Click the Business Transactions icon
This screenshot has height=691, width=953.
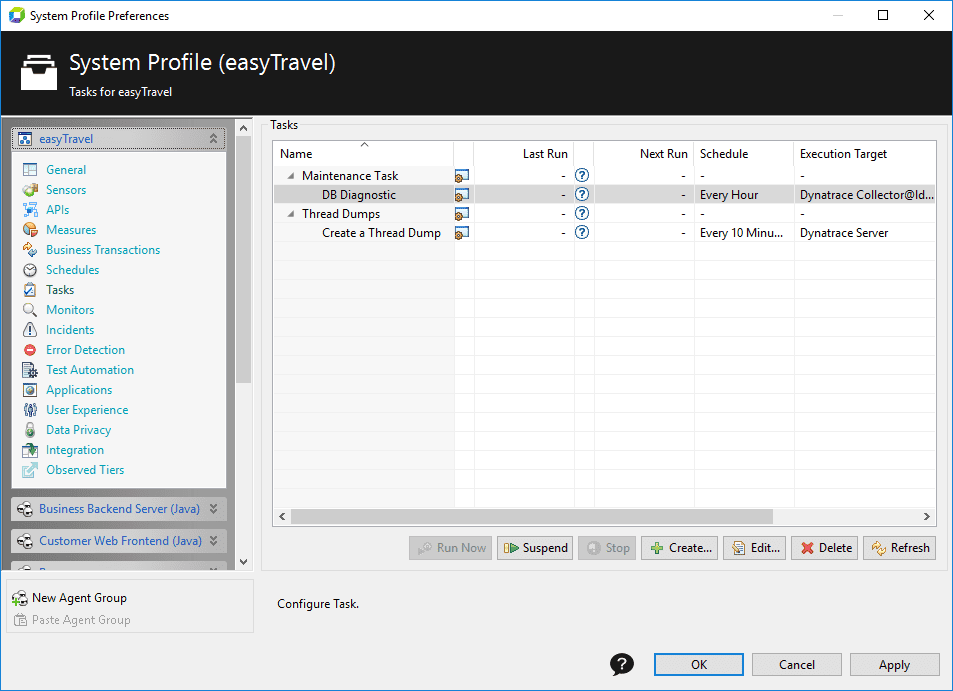point(30,250)
